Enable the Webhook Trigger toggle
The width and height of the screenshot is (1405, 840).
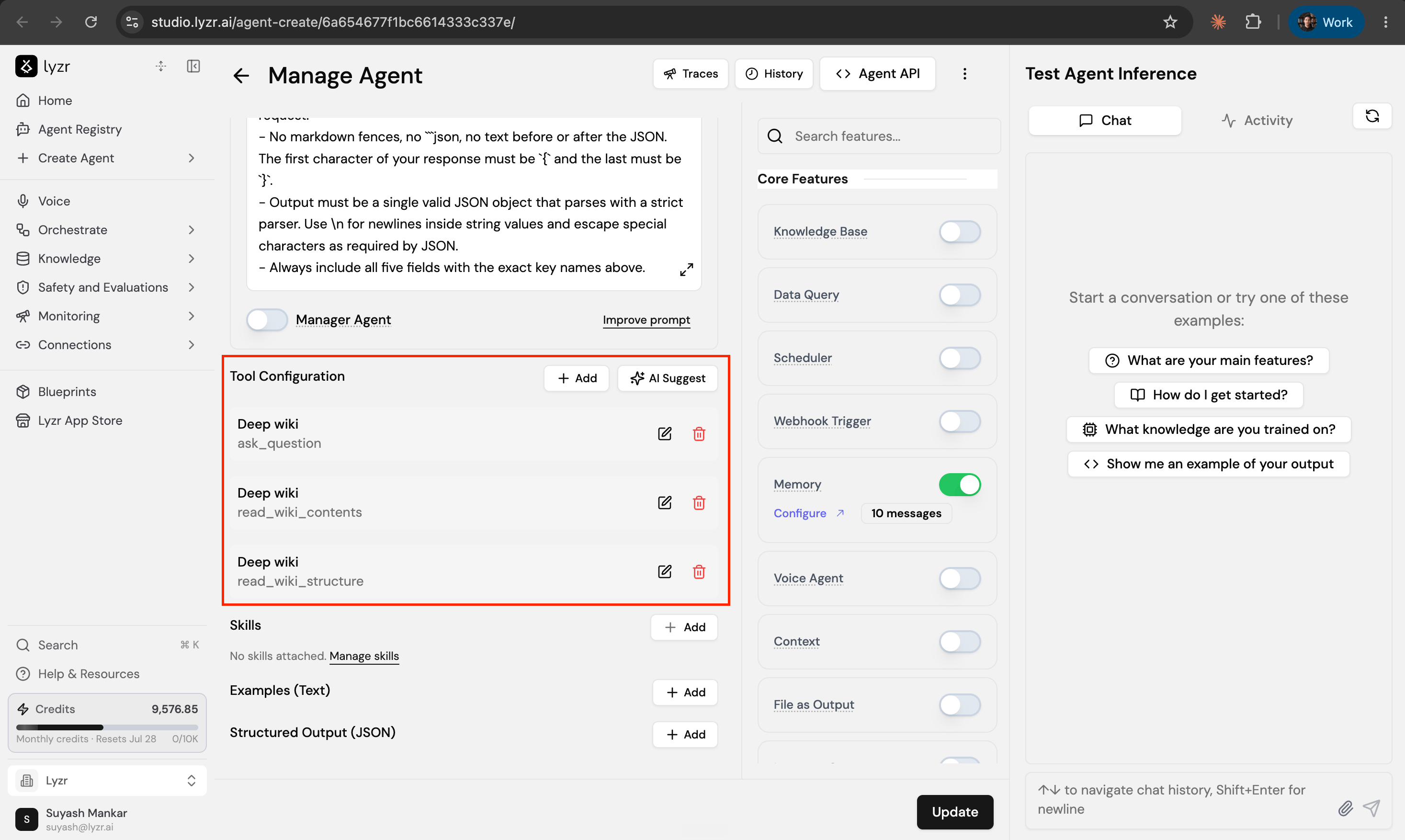[960, 421]
